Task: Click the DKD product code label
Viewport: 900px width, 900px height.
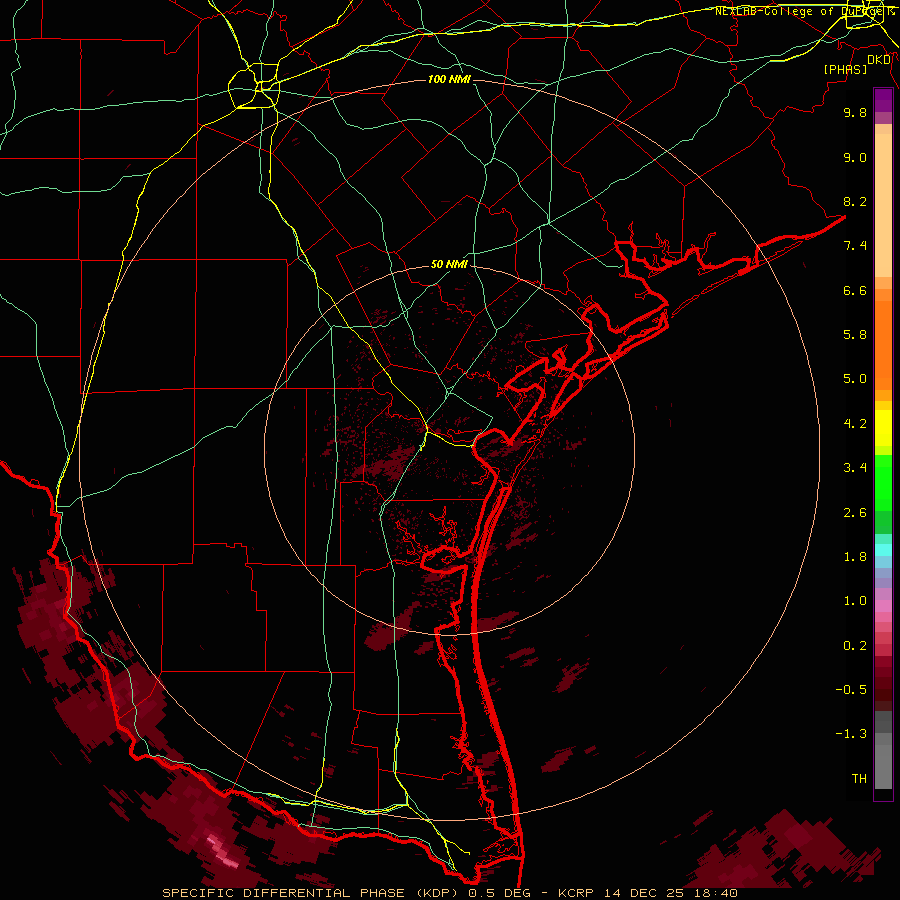Action: pos(879,60)
